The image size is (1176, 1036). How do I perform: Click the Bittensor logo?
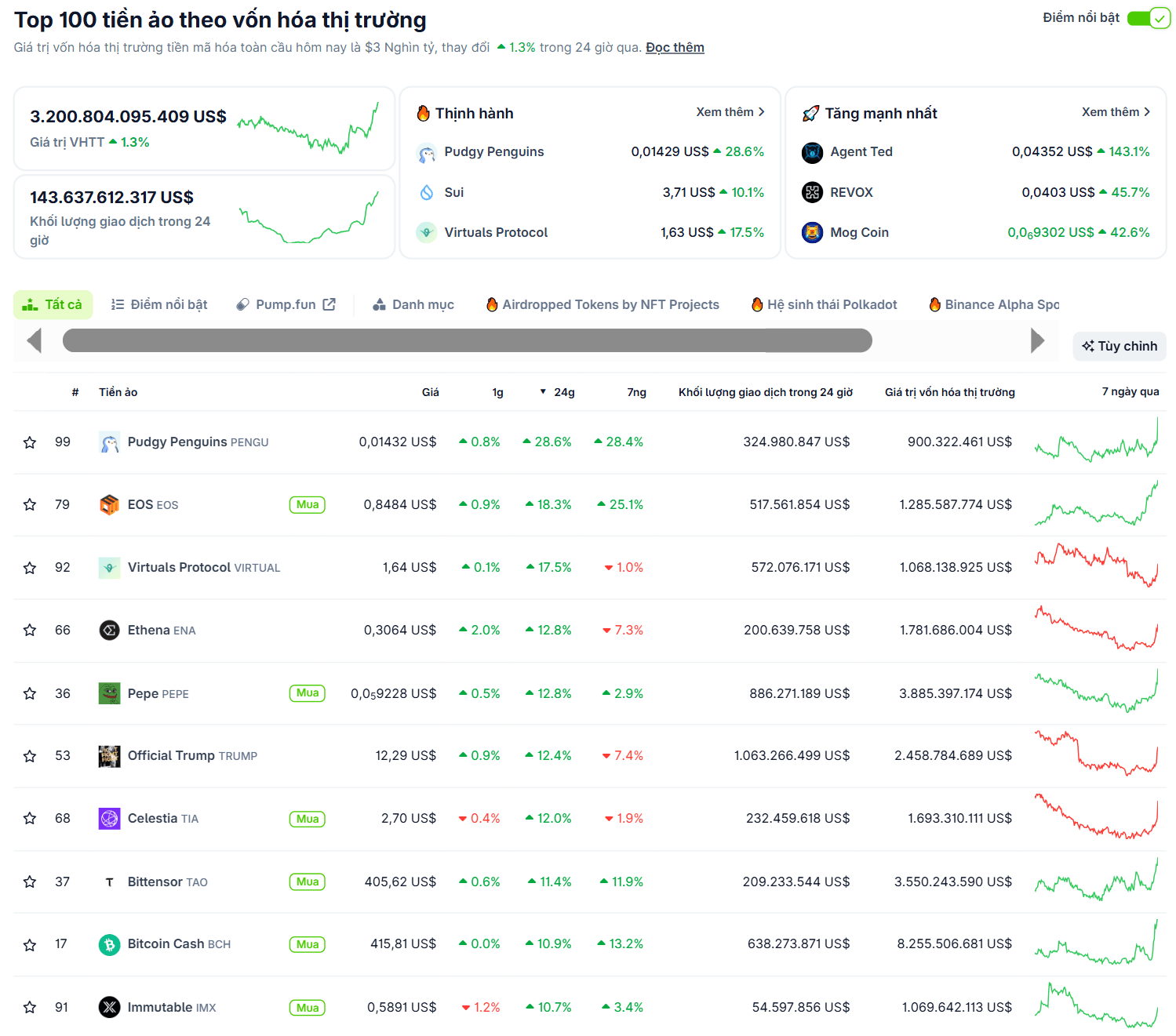click(109, 882)
